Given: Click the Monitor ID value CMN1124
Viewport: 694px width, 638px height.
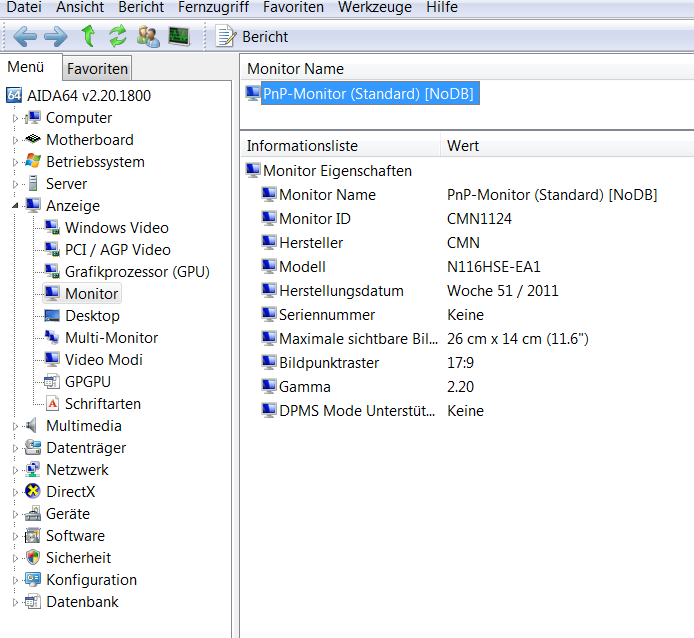Looking at the screenshot, I should (479, 219).
